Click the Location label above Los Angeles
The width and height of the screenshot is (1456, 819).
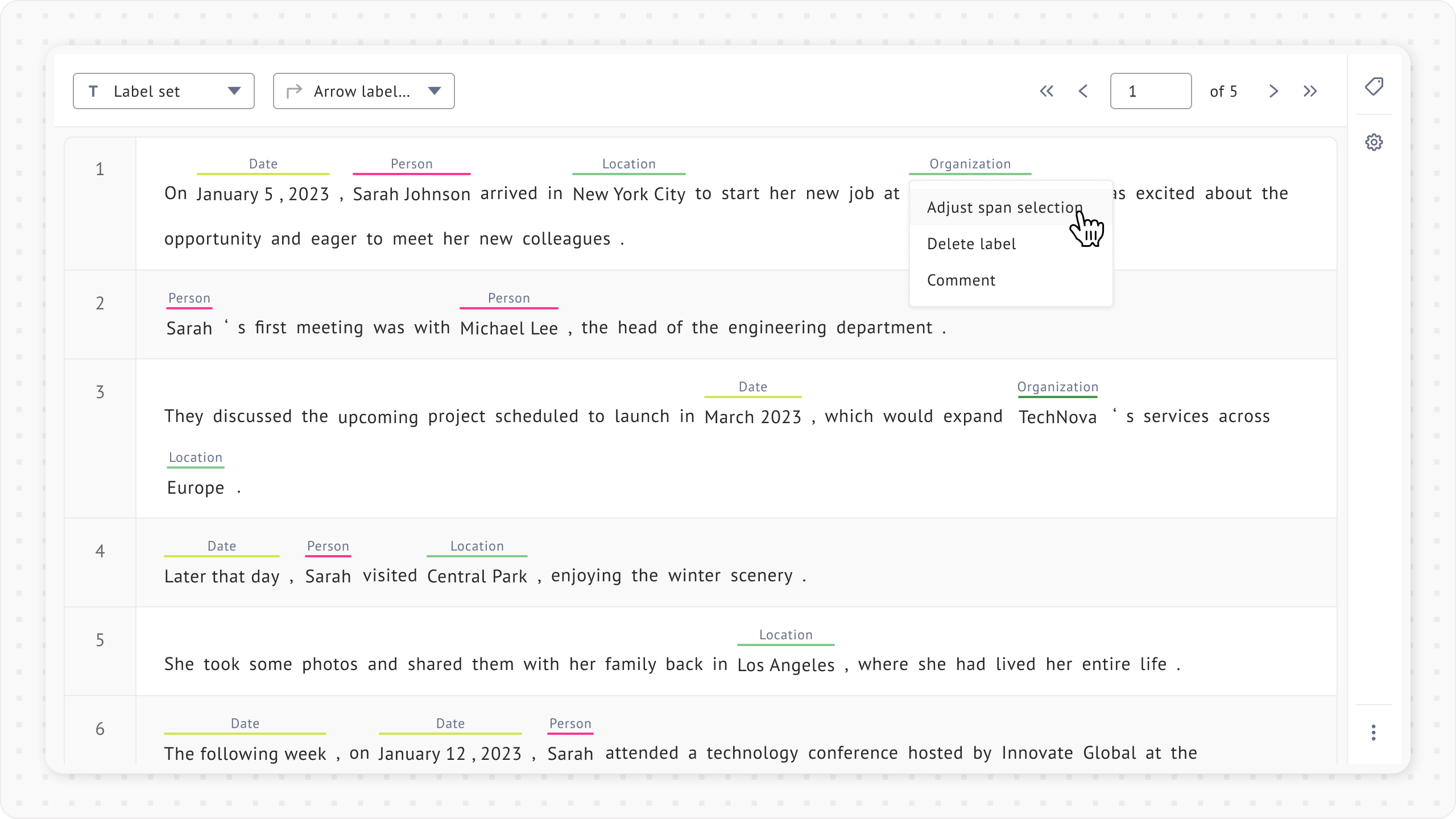click(785, 635)
